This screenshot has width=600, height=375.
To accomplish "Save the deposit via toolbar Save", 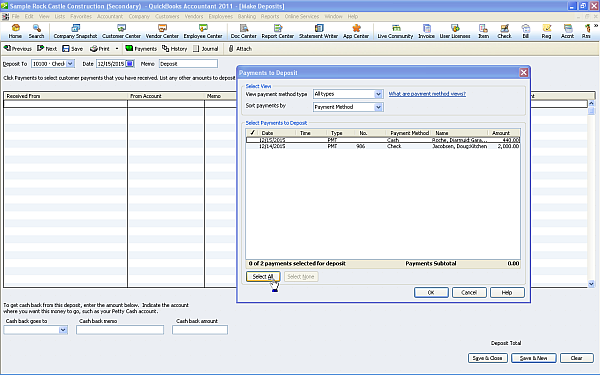I will point(72,49).
